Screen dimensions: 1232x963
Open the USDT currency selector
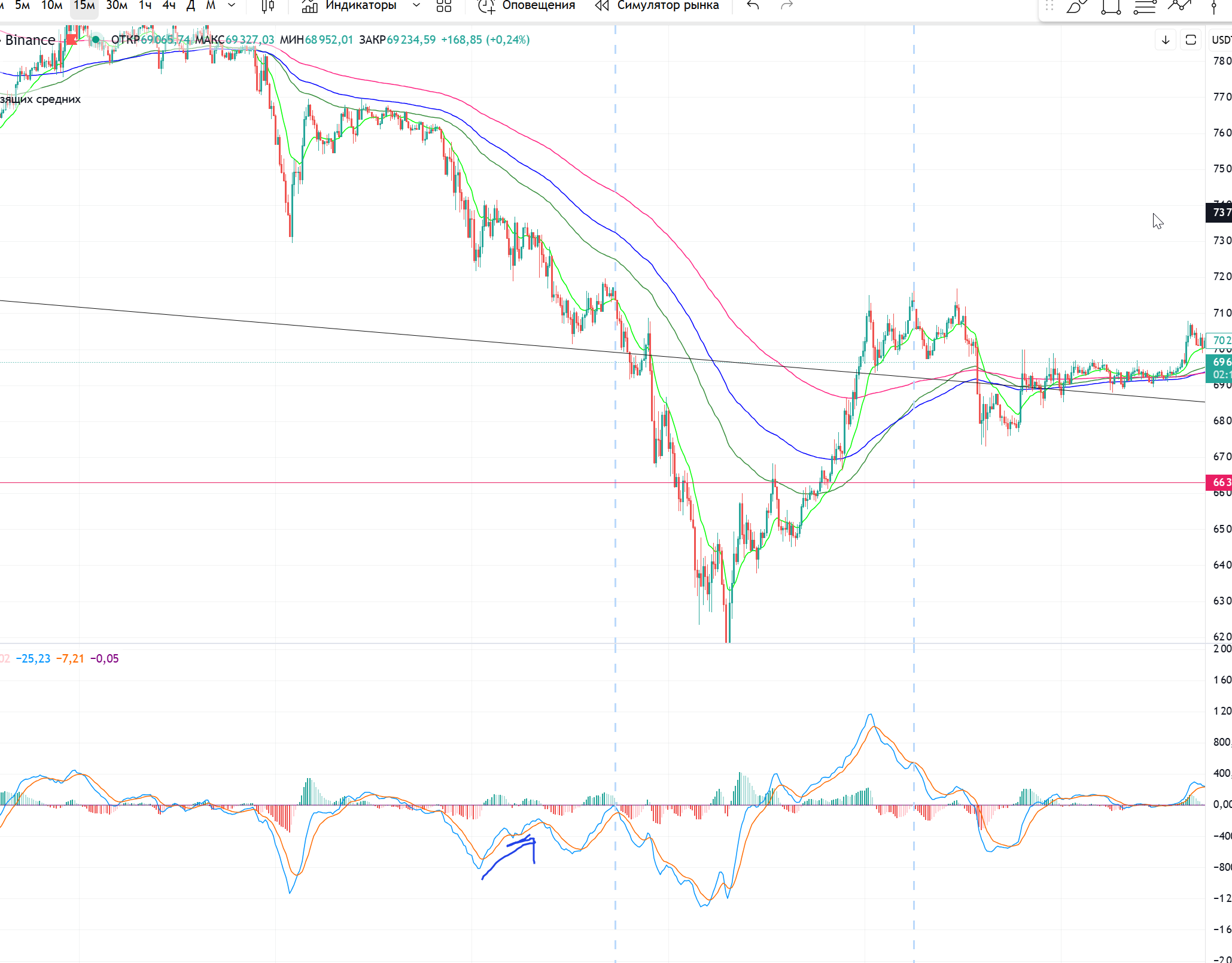point(1221,40)
